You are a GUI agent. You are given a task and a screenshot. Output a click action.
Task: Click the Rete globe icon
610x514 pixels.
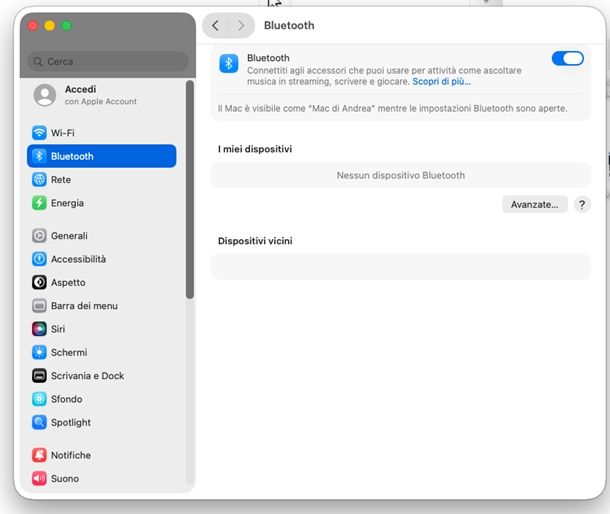39,180
